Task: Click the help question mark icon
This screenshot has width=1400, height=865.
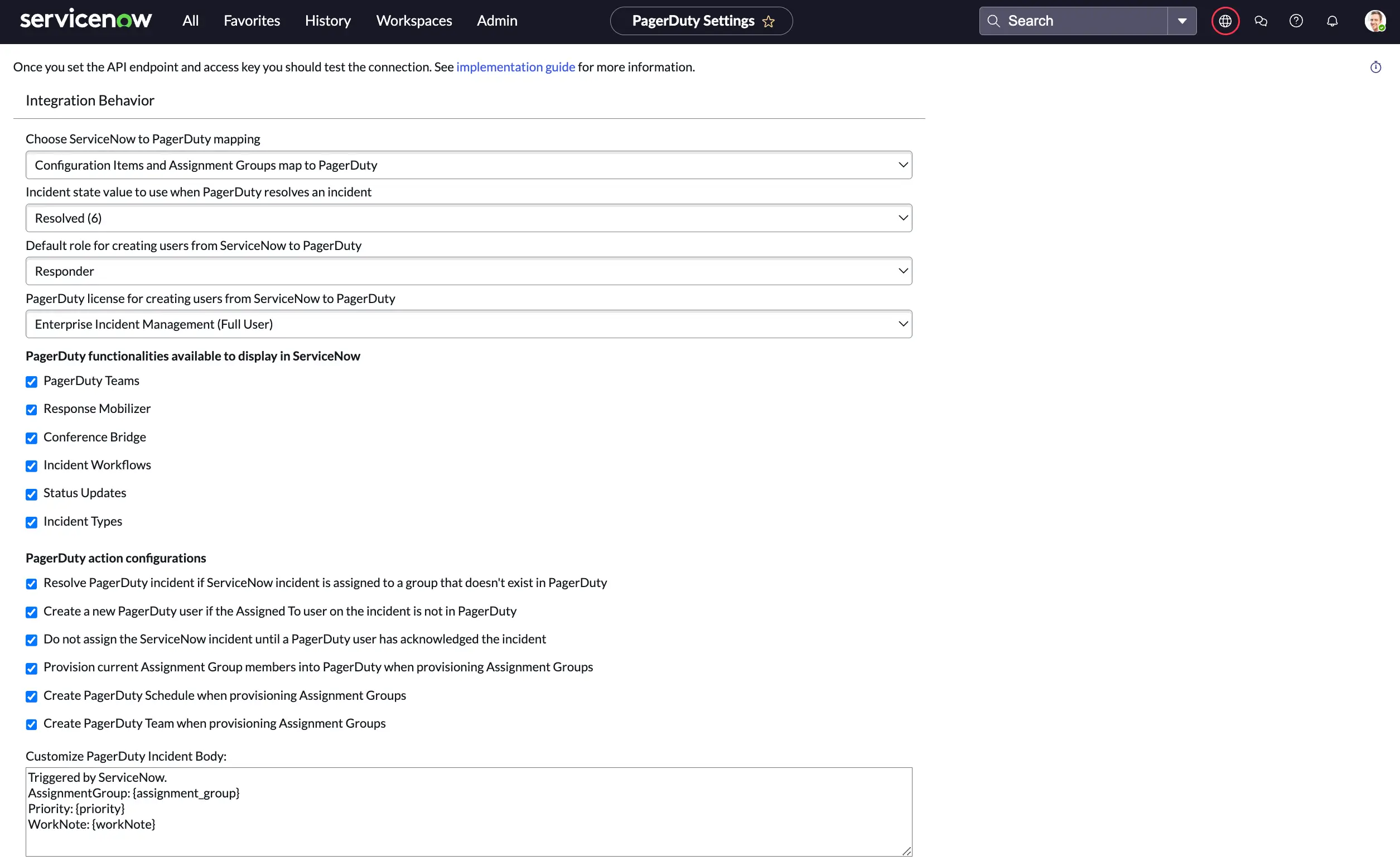Action: [1296, 21]
